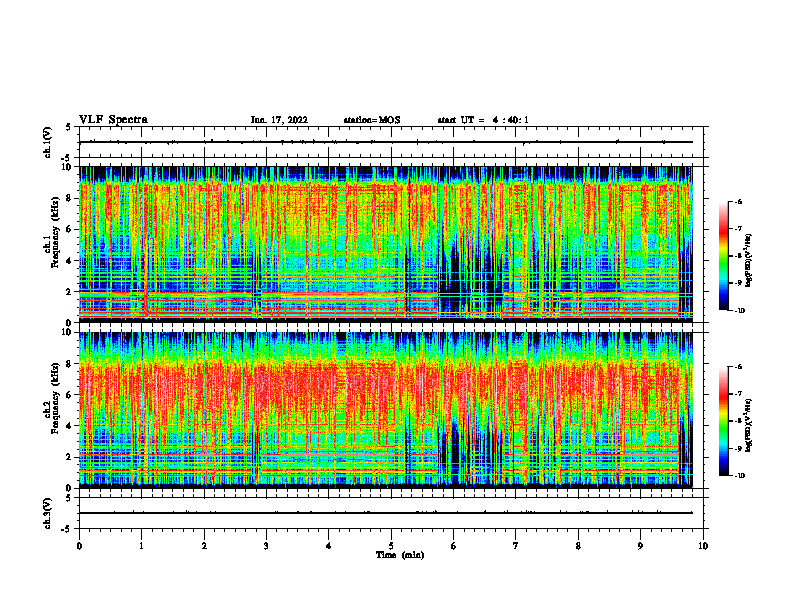792x612 pixels.
Task: Click time axis tick label "6"
Action: (x=454, y=546)
